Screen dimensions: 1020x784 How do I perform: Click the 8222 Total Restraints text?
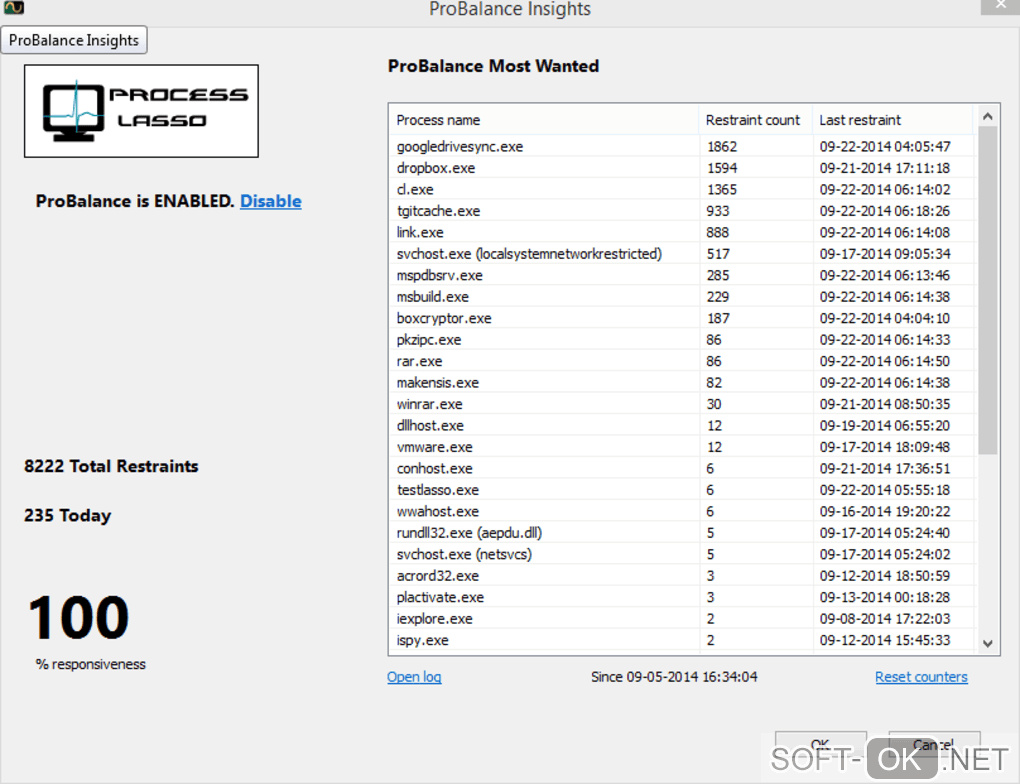click(111, 466)
